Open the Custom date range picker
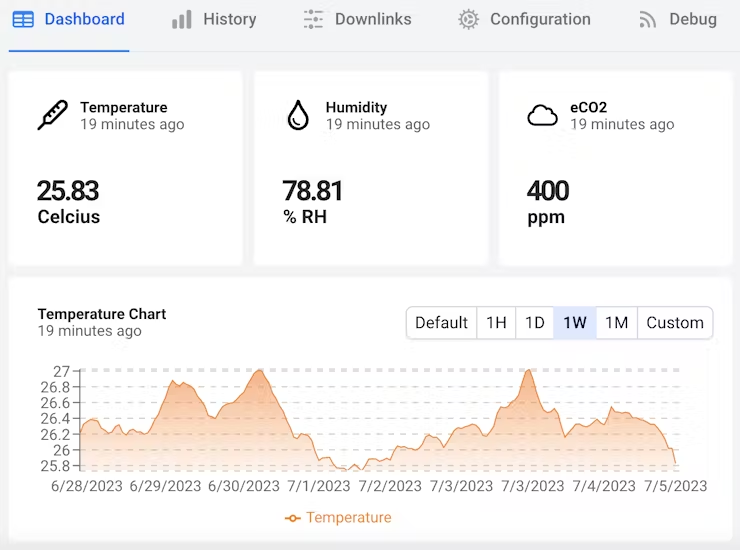This screenshot has width=740, height=550. pos(675,322)
